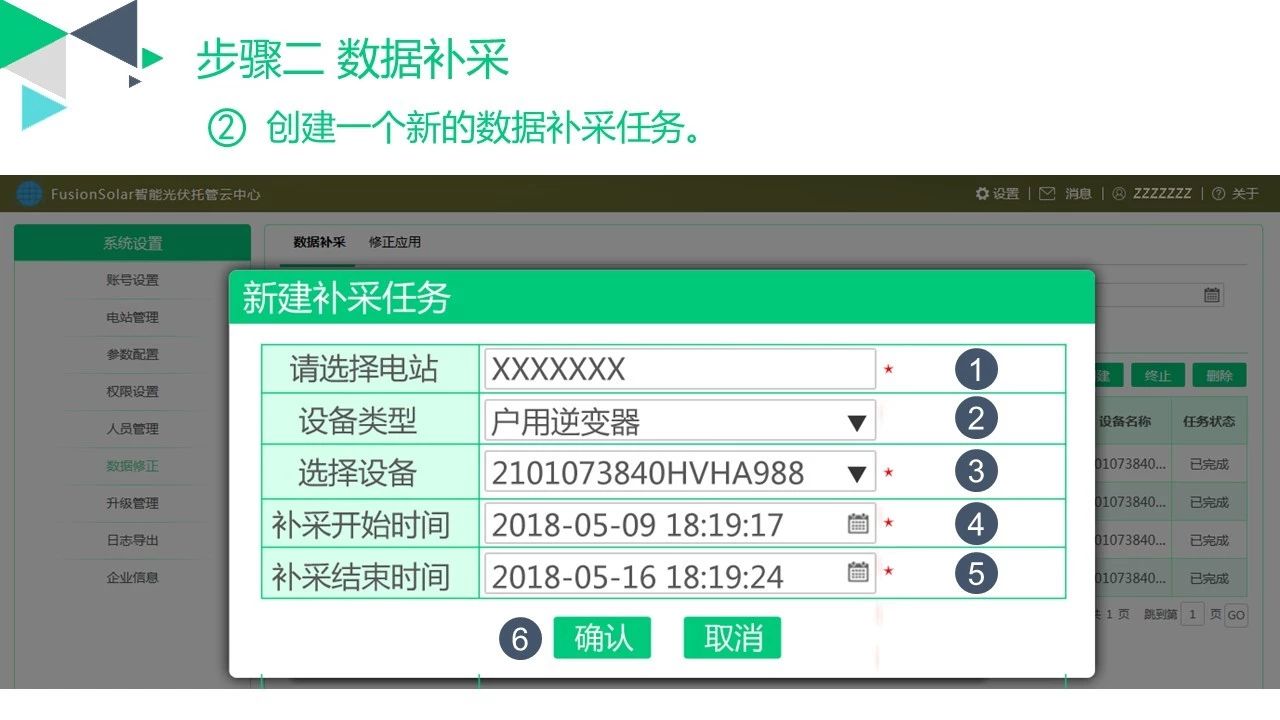Image resolution: width=1280 pixels, height=720 pixels.
Task: Open 电站管理 in the sidebar
Action: click(x=131, y=317)
